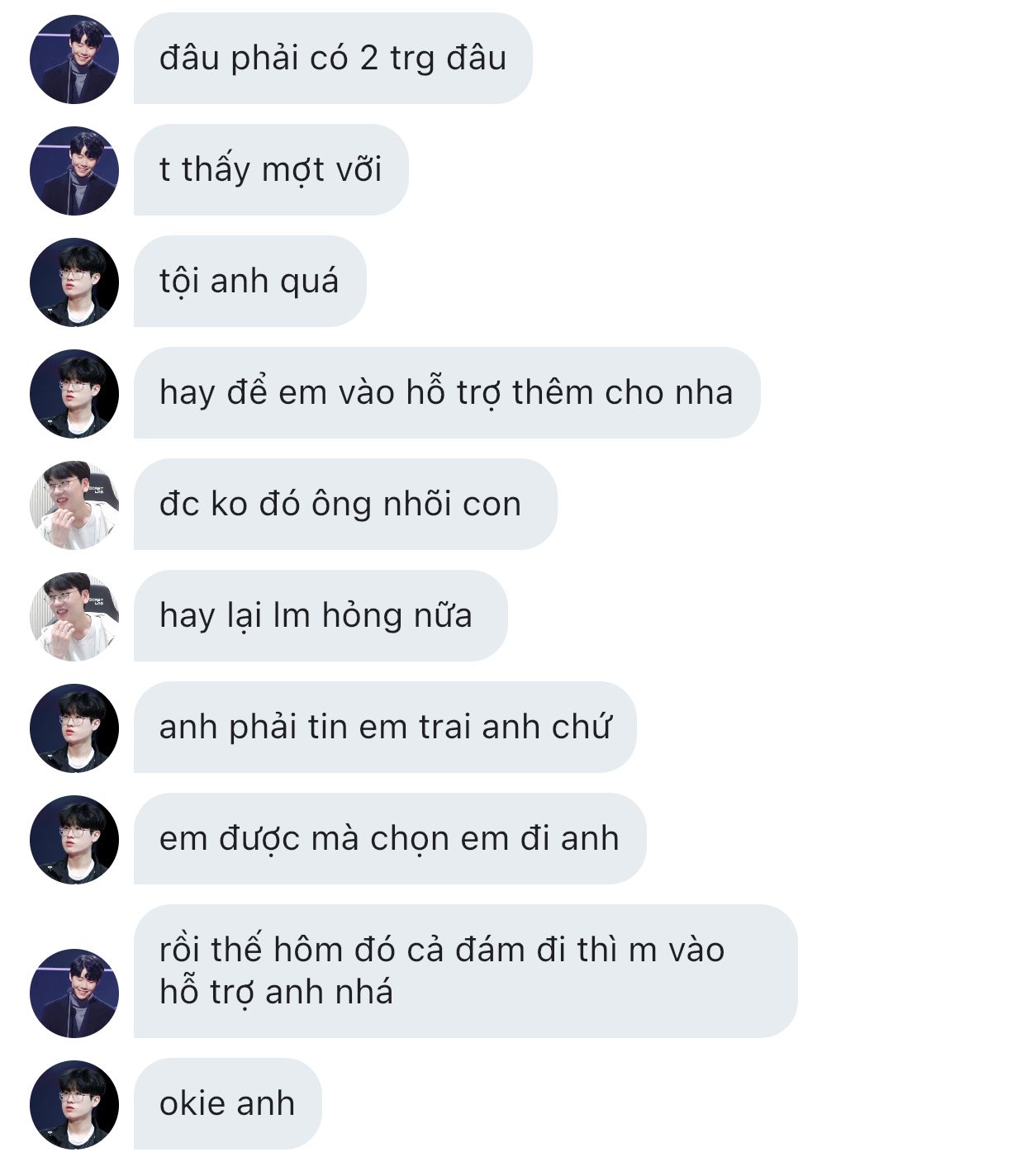This screenshot has width=1026, height=1176.
Task: Click the 'tội anh quá' message bubble
Action: click(x=249, y=282)
